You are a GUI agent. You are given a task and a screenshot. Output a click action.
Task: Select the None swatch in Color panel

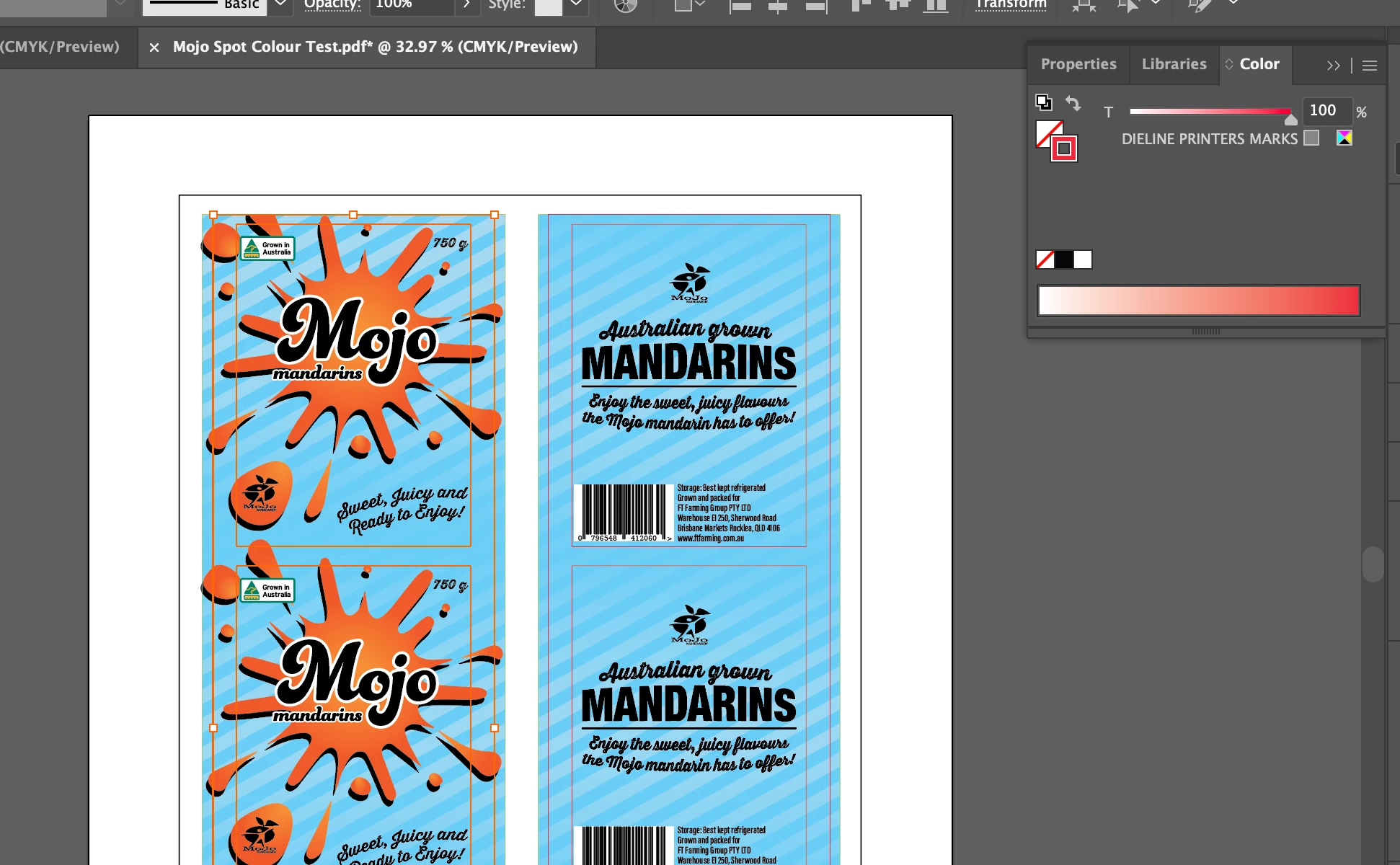coord(1045,259)
